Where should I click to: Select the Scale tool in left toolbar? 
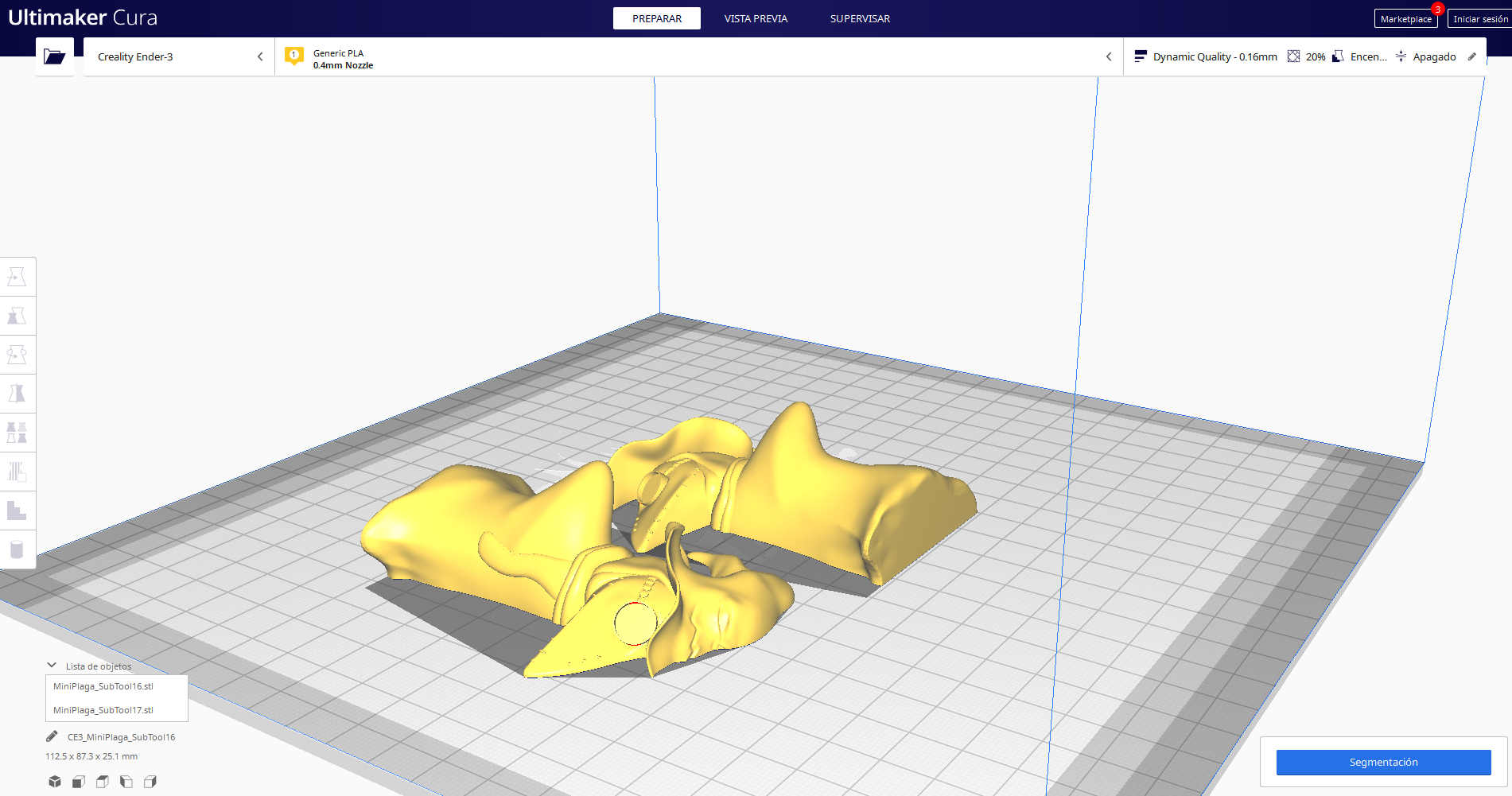point(17,316)
